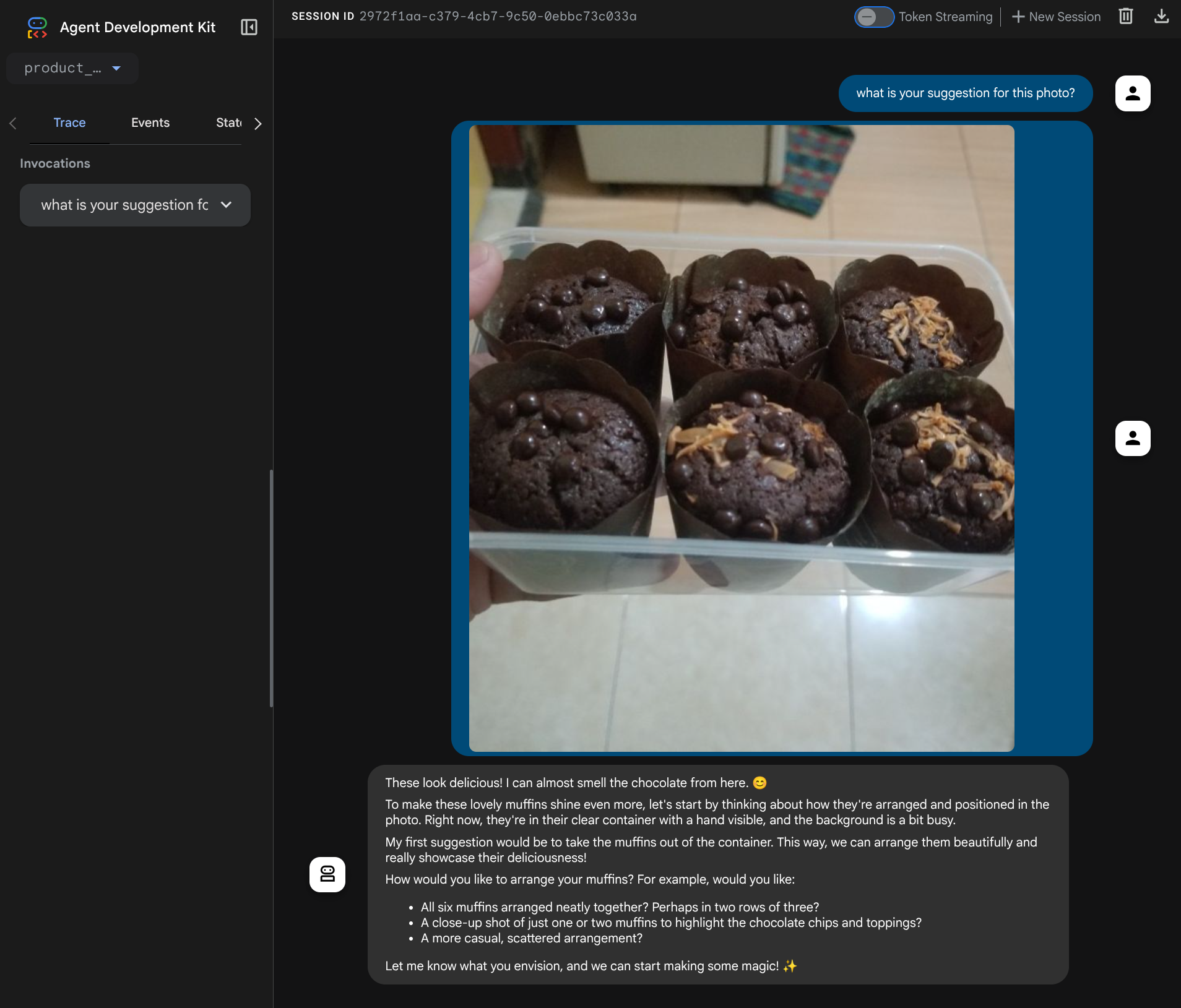
Task: Delete the session with the trash icon
Action: [1126, 16]
